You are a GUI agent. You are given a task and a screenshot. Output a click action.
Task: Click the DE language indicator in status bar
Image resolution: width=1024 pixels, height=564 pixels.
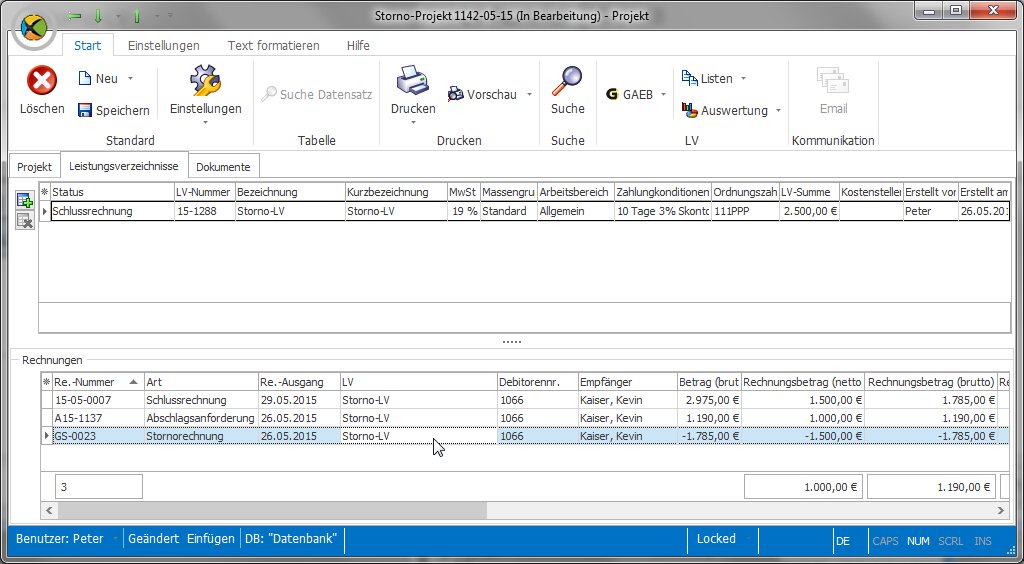(x=842, y=541)
